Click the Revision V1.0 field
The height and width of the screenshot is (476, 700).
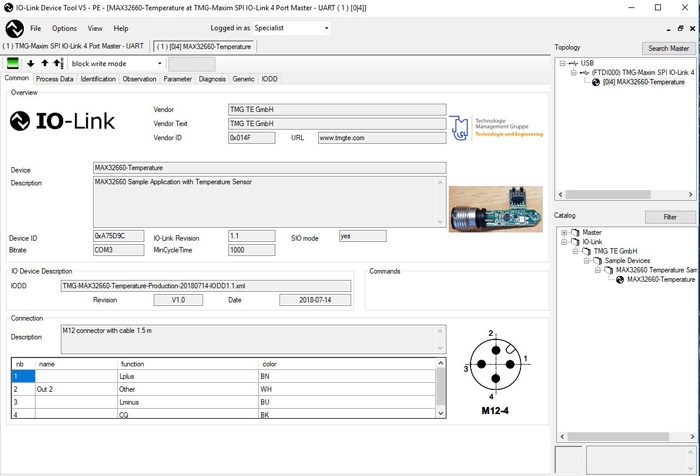[x=178, y=300]
